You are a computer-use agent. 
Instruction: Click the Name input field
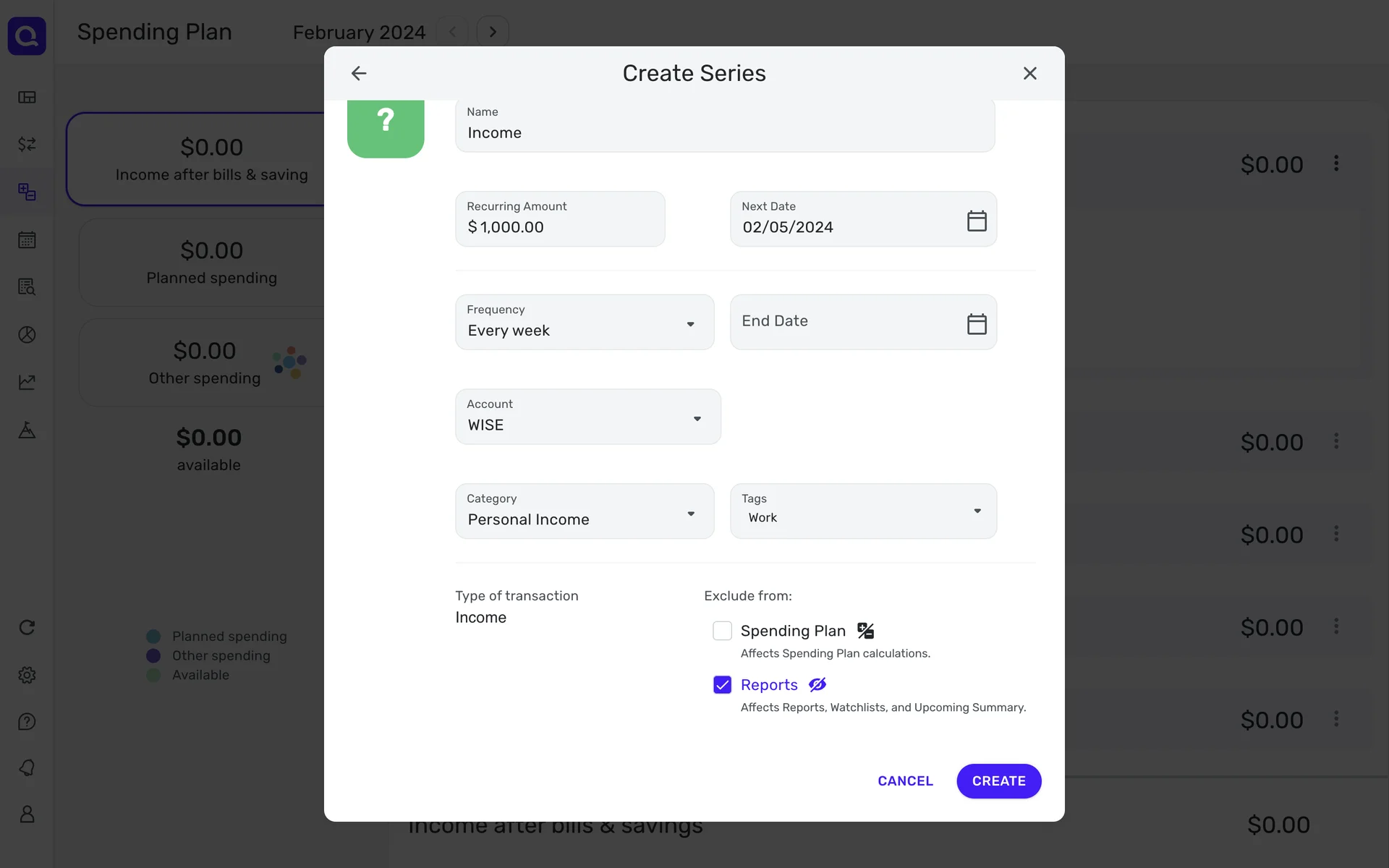(x=725, y=127)
